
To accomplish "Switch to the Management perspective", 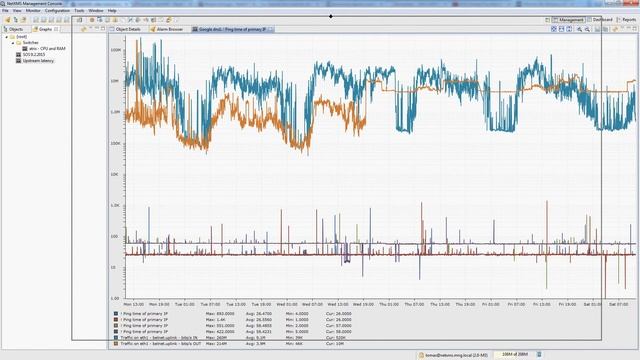I will [x=569, y=20].
